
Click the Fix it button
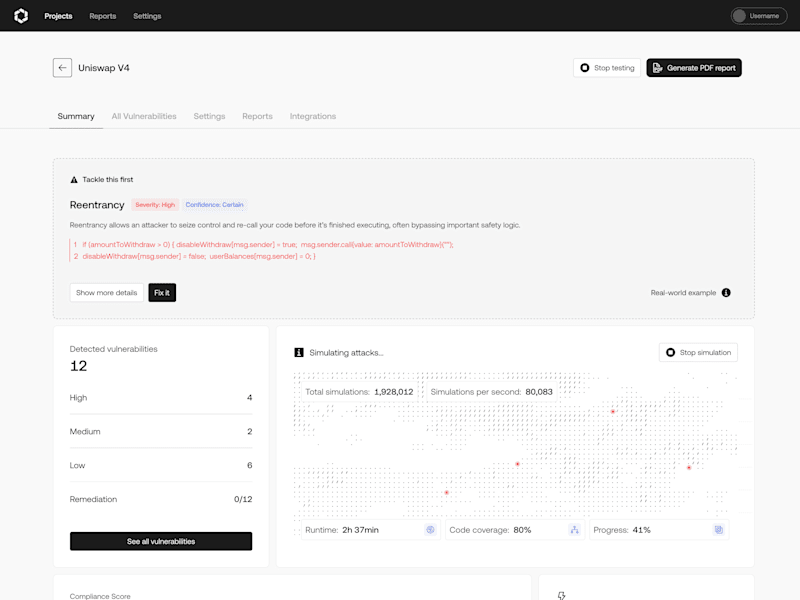162,292
